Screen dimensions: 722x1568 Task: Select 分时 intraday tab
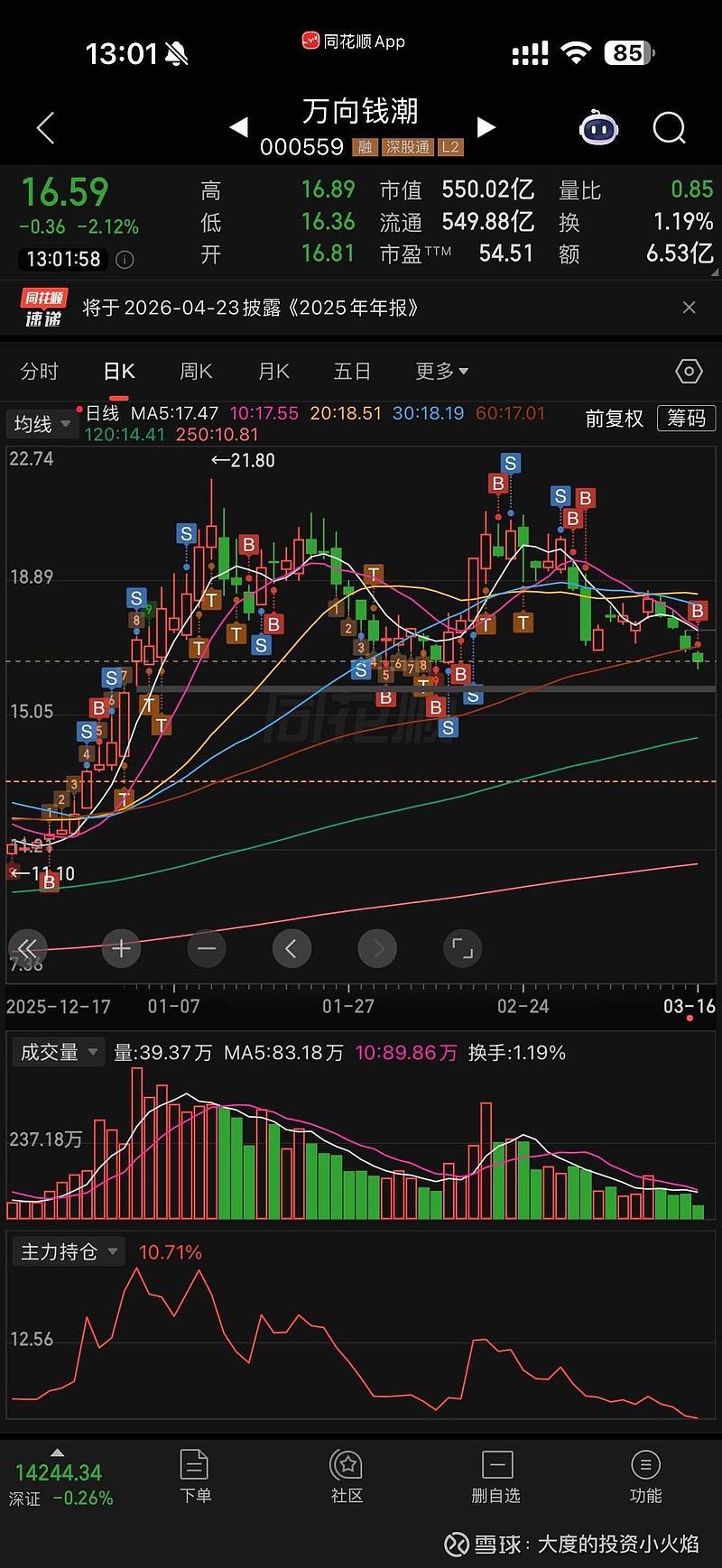pyautogui.click(x=39, y=372)
